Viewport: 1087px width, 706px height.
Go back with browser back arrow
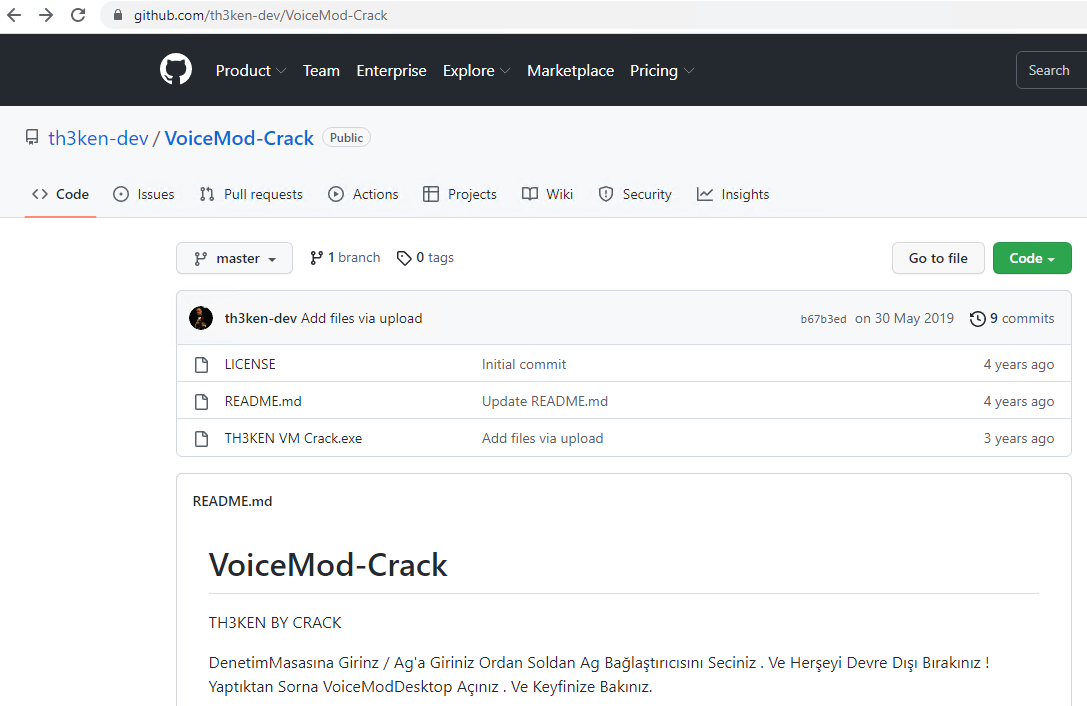coord(14,15)
